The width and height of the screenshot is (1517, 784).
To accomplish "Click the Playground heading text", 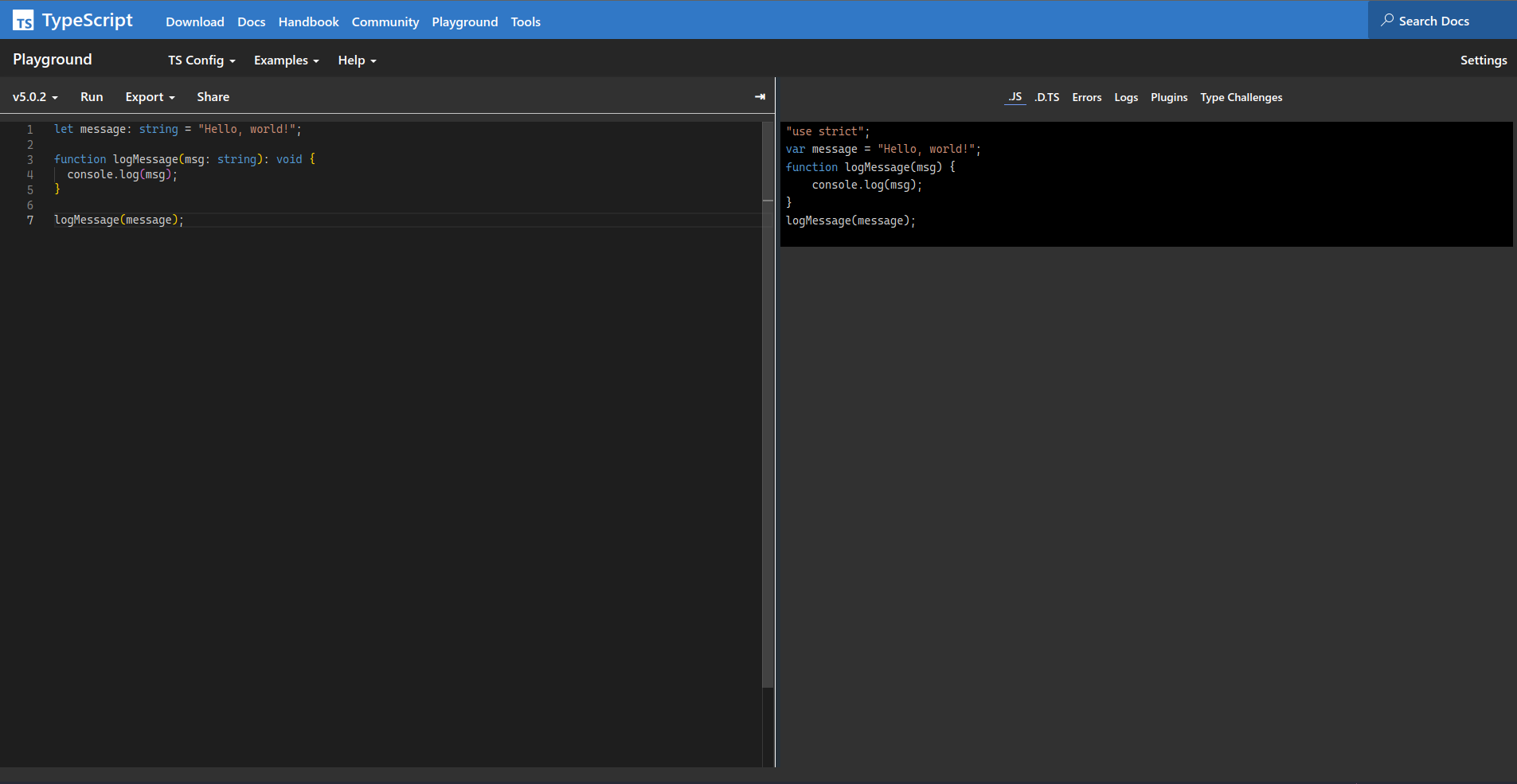I will pos(53,60).
